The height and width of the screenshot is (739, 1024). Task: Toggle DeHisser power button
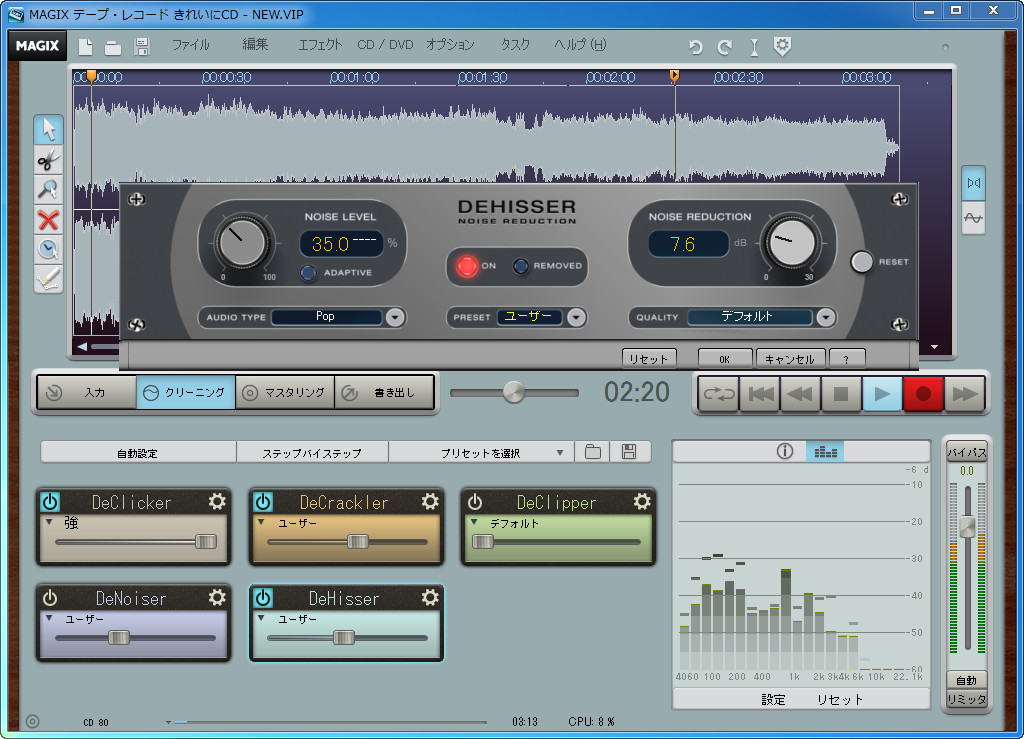coord(263,597)
